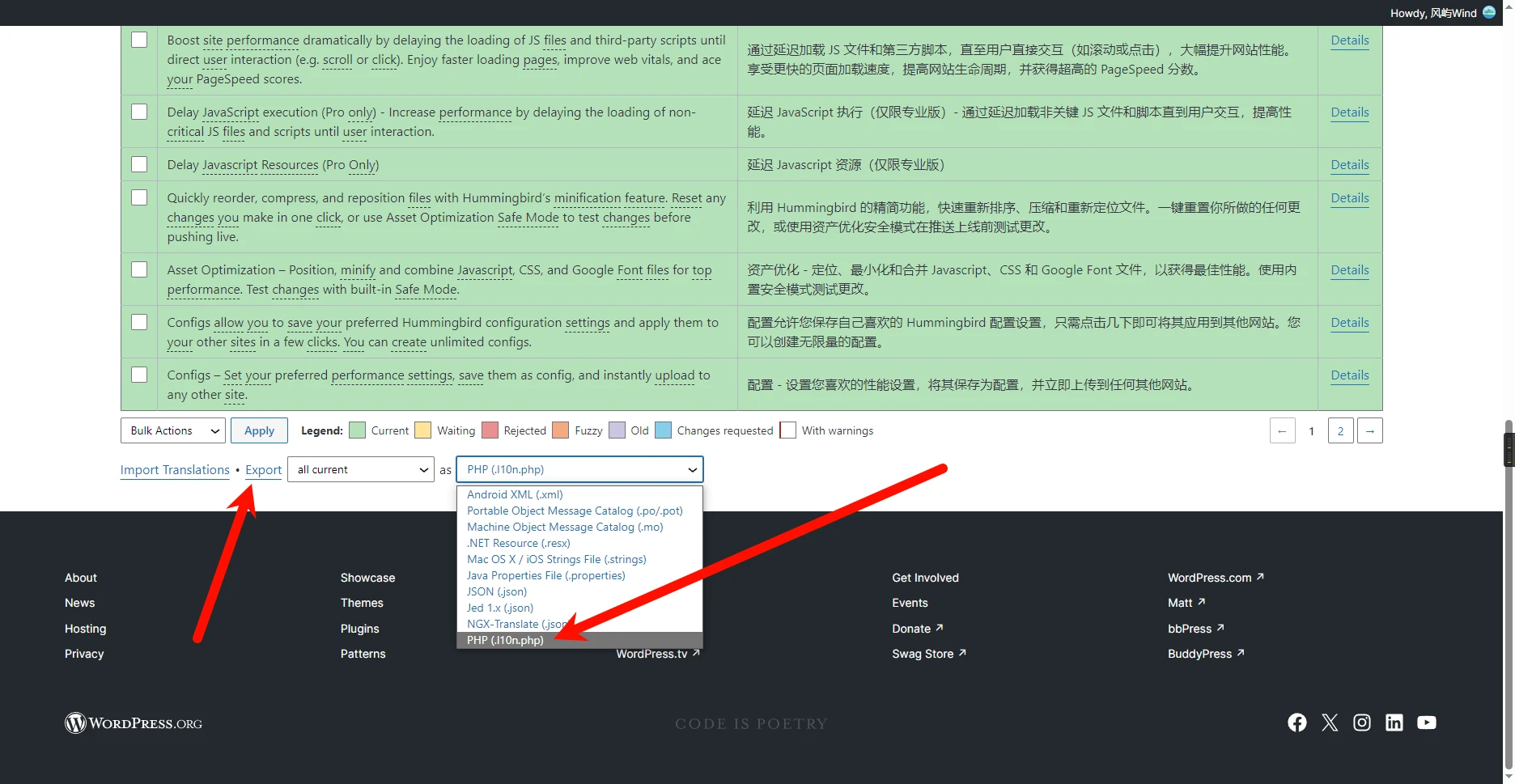This screenshot has width=1515, height=784.
Task: Collapse the PHP (.l10n.php) format dropdown
Action: pyautogui.click(x=579, y=470)
